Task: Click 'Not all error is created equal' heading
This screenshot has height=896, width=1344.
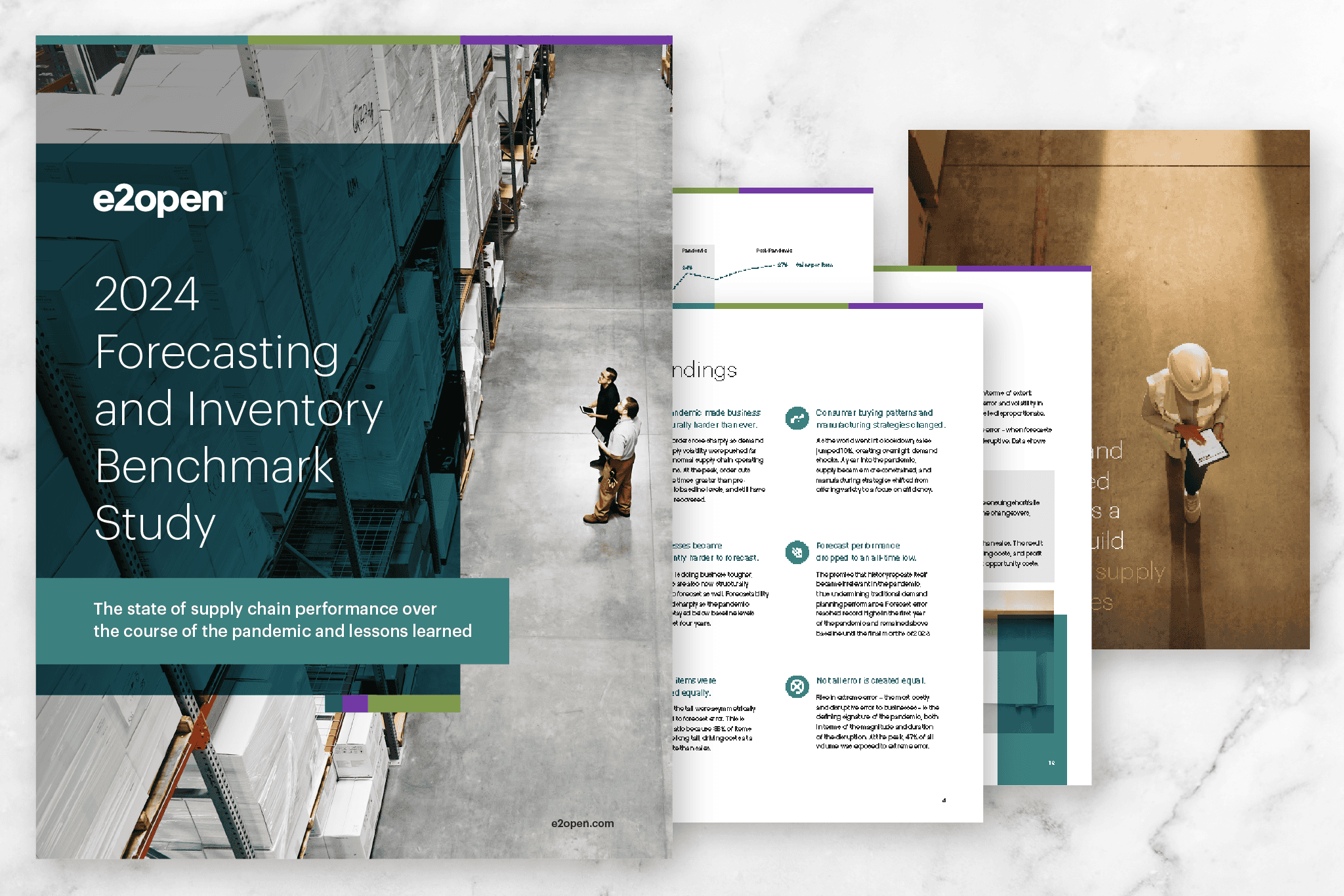Action: click(870, 680)
